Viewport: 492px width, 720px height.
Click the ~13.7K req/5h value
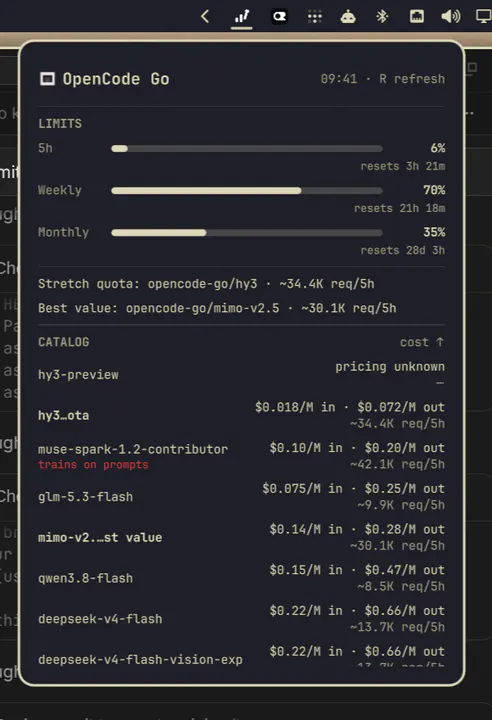(x=397, y=627)
